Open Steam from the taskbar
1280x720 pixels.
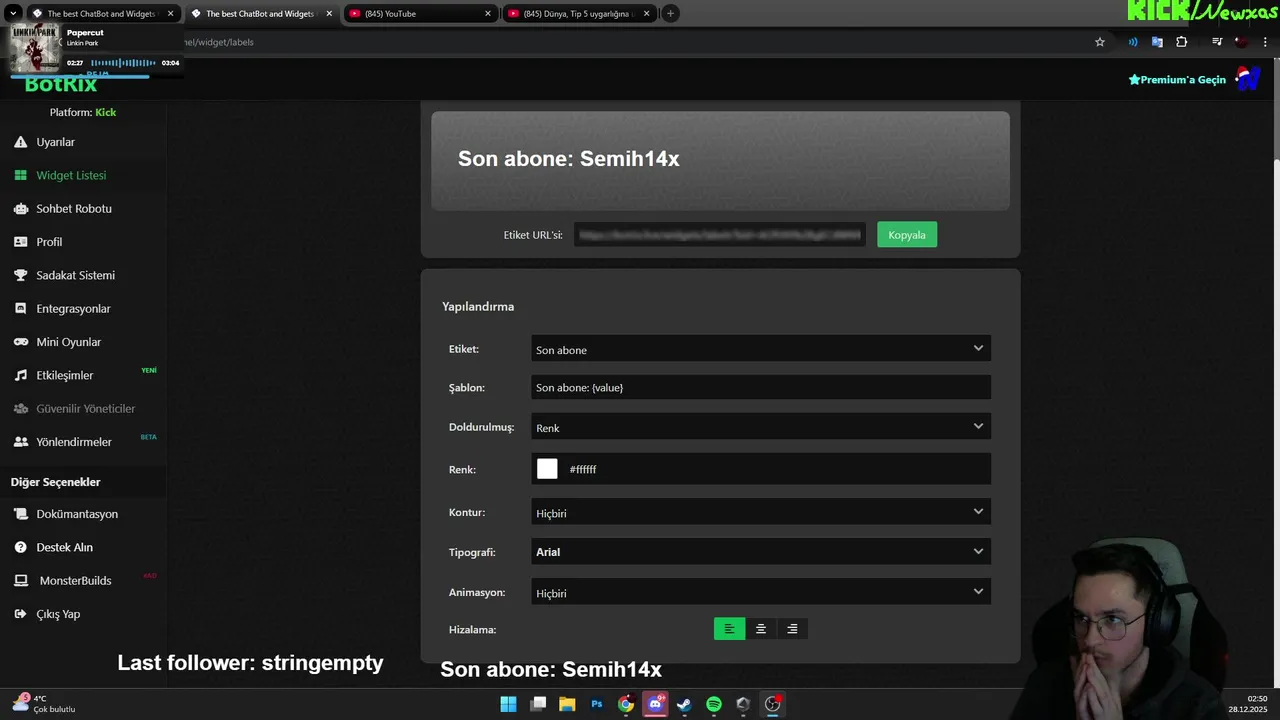click(684, 704)
